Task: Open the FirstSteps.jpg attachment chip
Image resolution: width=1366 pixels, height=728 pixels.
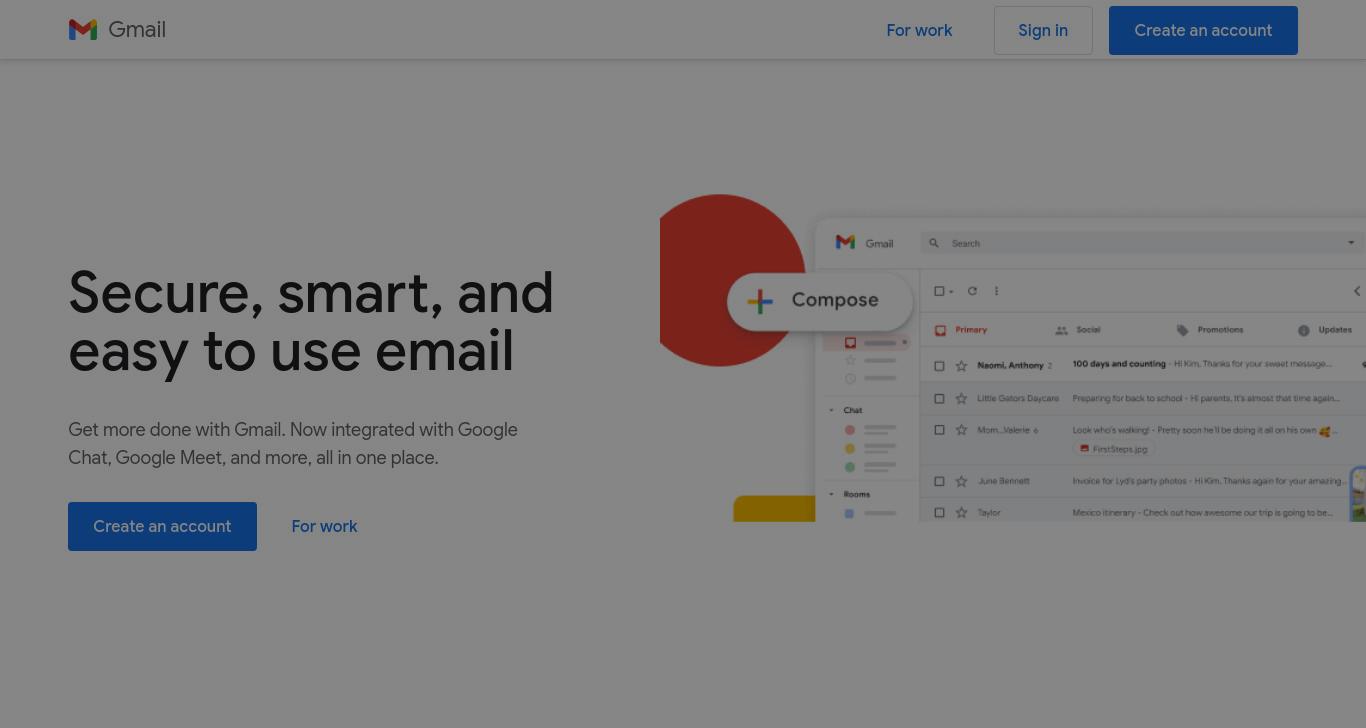Action: coord(1114,449)
